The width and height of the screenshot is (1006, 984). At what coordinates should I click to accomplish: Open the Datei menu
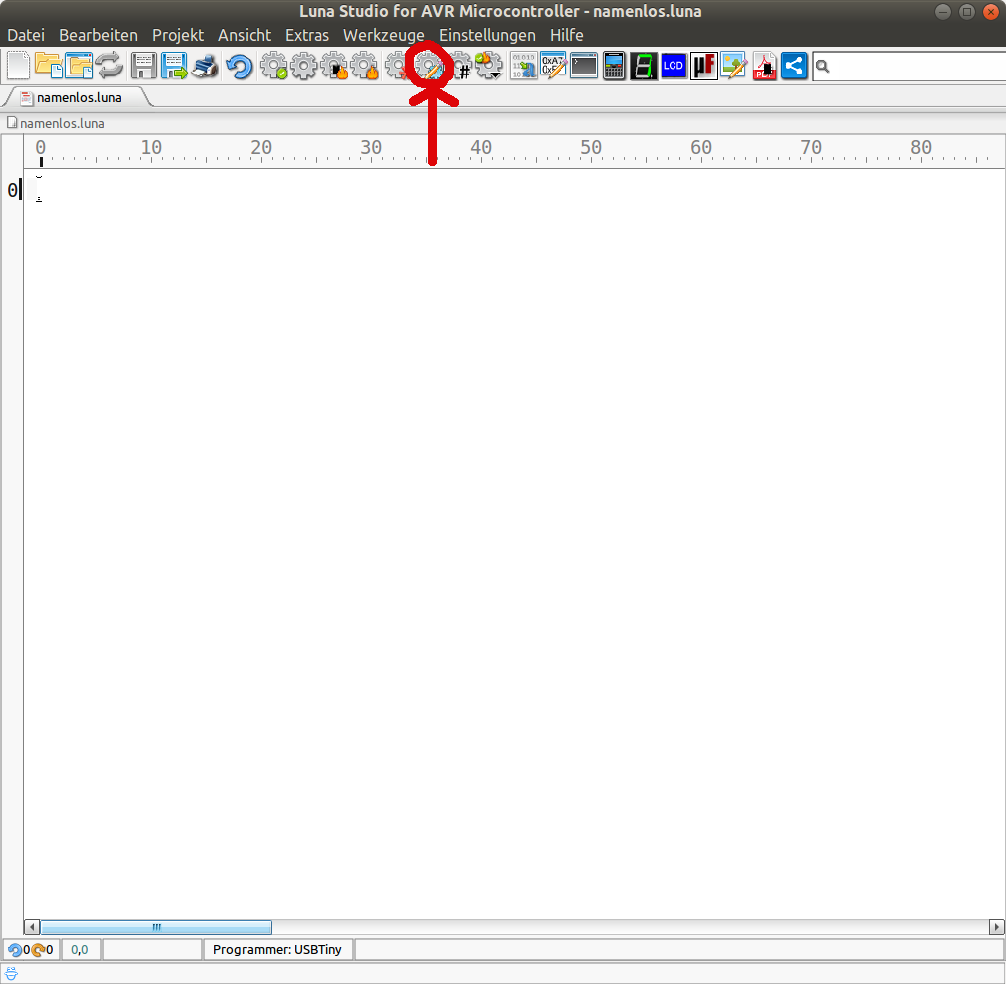[26, 35]
